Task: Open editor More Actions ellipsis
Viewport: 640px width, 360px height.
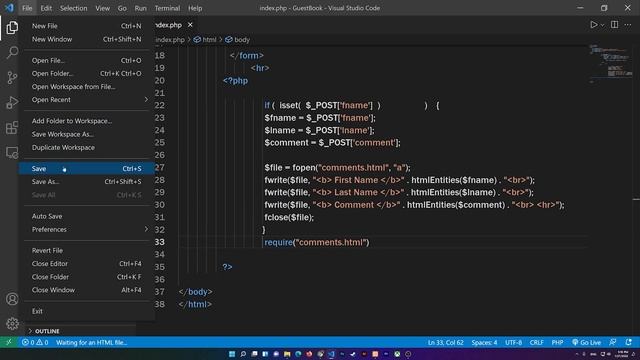Action: pos(628,25)
